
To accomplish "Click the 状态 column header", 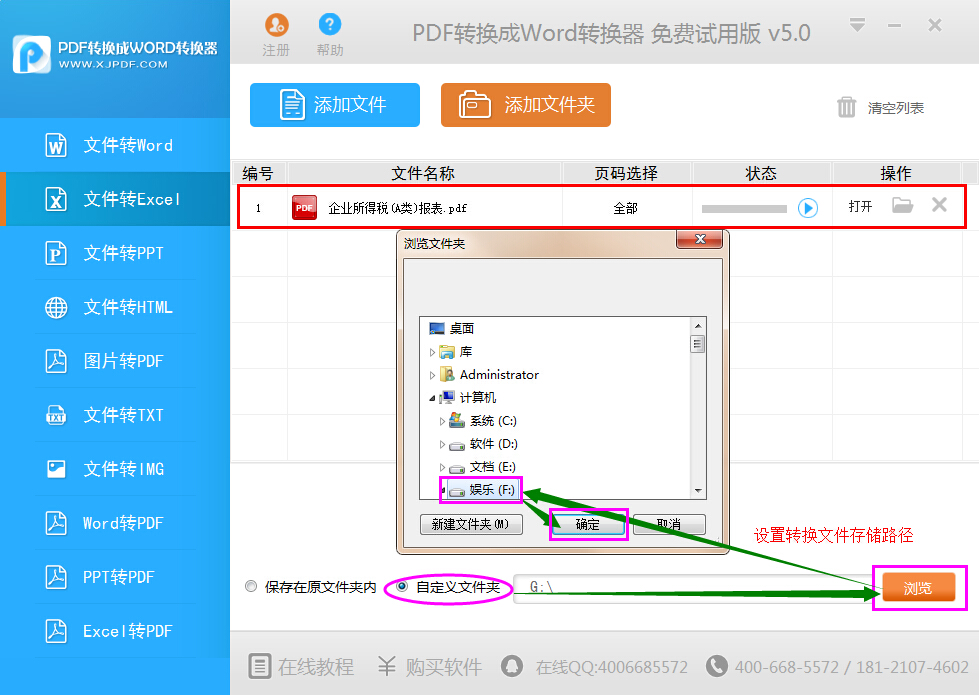I will [x=761, y=173].
